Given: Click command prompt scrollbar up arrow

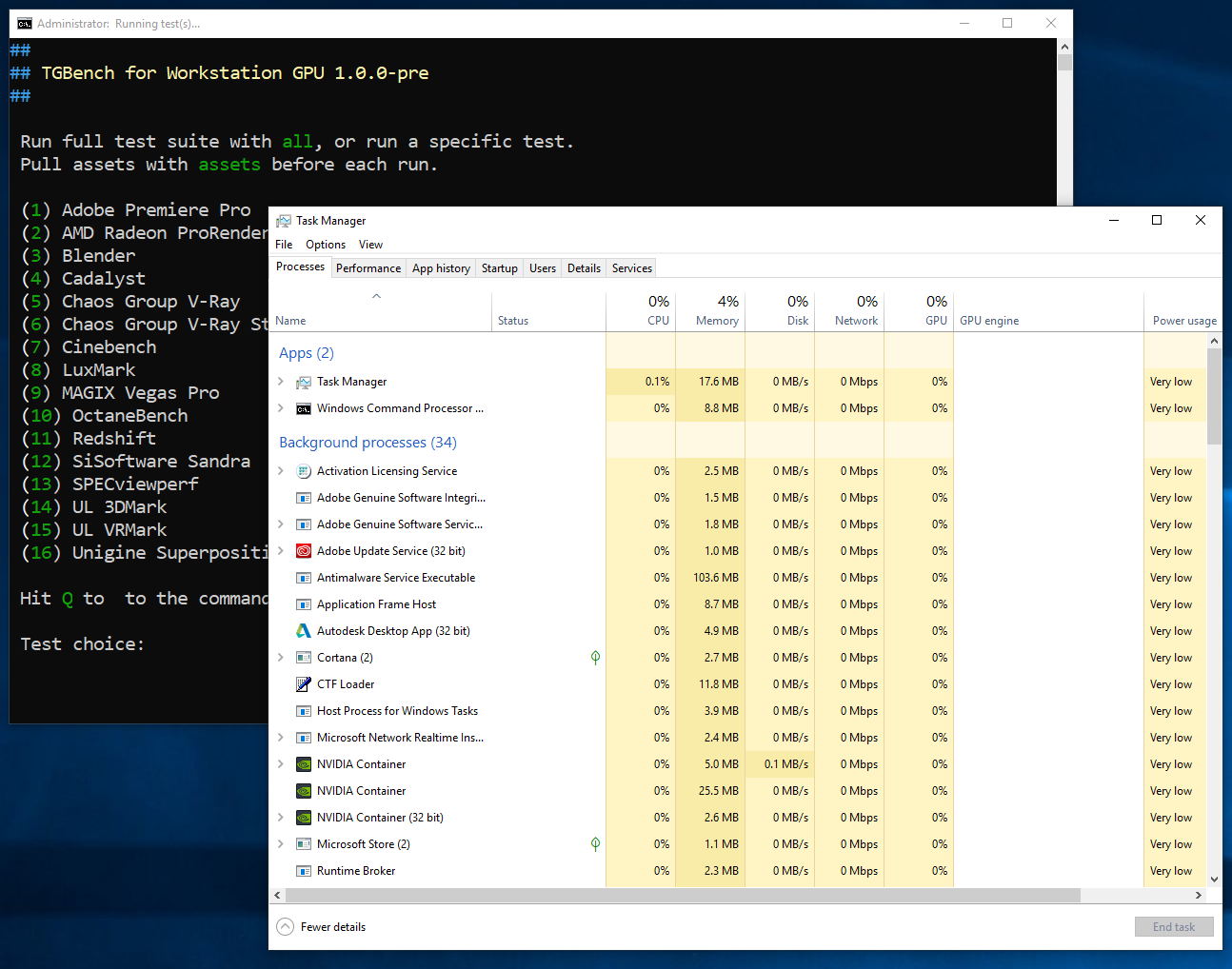Looking at the screenshot, I should coord(1064,47).
